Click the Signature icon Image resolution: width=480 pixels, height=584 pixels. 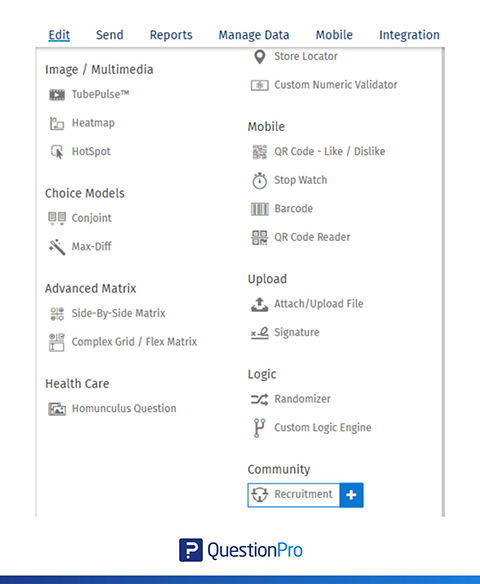[x=260, y=333]
